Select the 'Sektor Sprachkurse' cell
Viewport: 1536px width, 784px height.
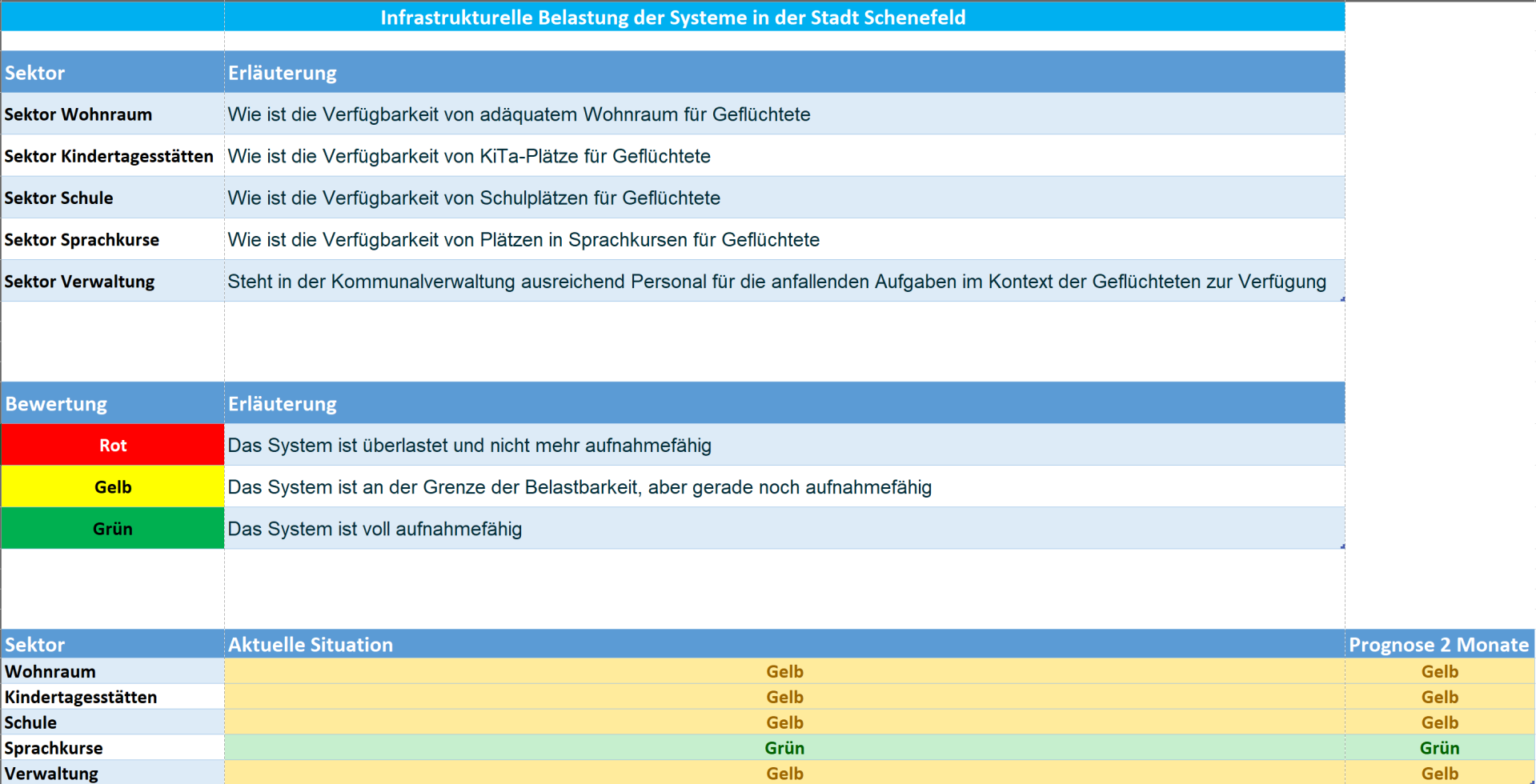[x=113, y=239]
